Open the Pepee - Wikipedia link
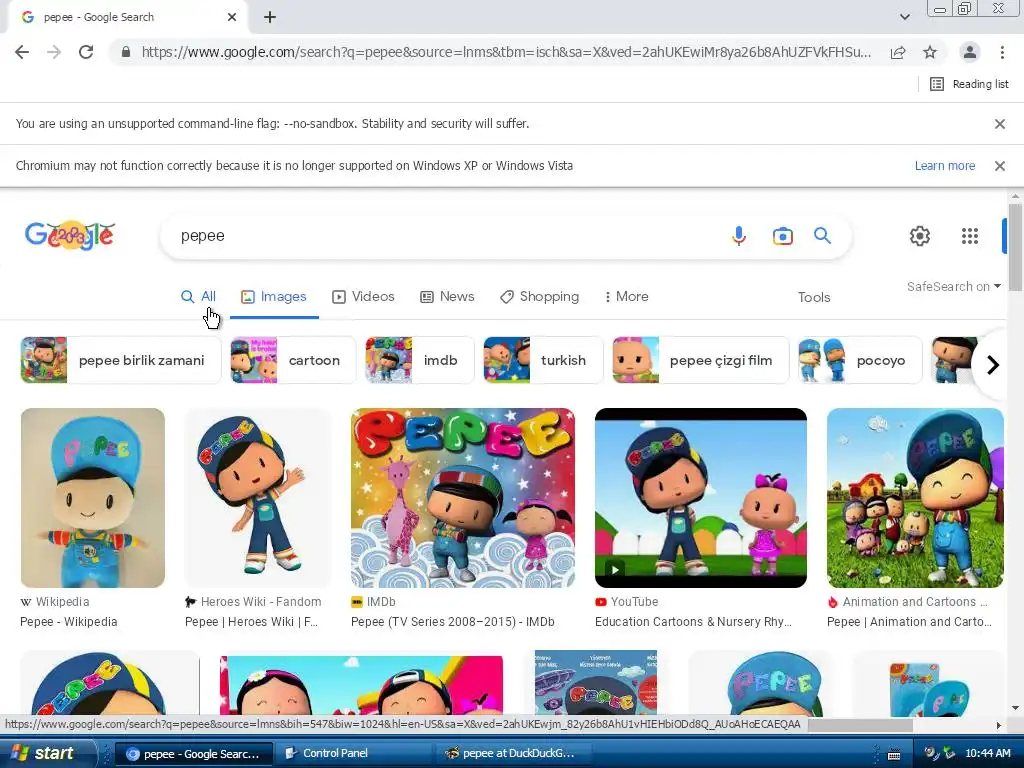Image resolution: width=1024 pixels, height=768 pixels. (x=69, y=622)
